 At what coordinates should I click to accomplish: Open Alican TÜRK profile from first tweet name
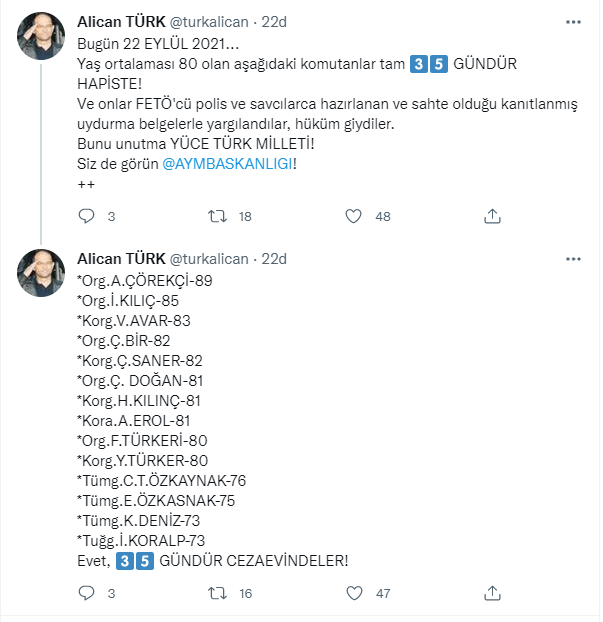click(x=121, y=22)
